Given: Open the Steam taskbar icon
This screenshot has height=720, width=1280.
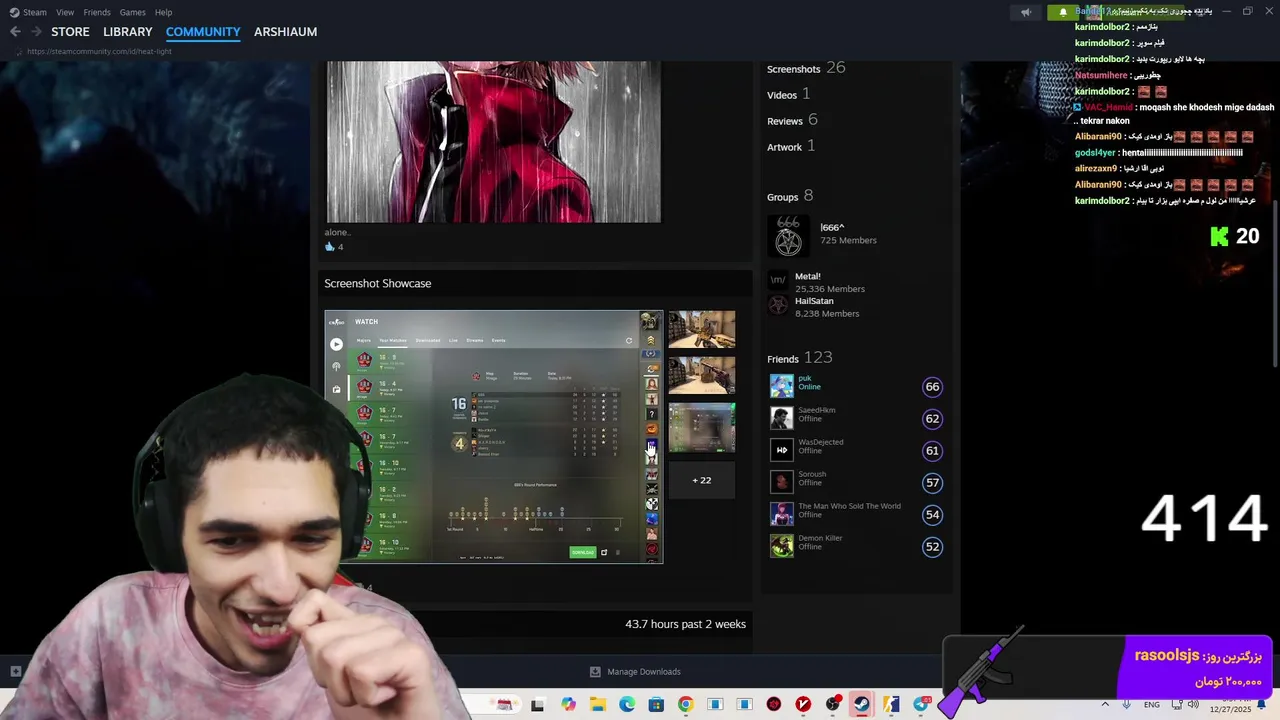Looking at the screenshot, I should pos(861,705).
